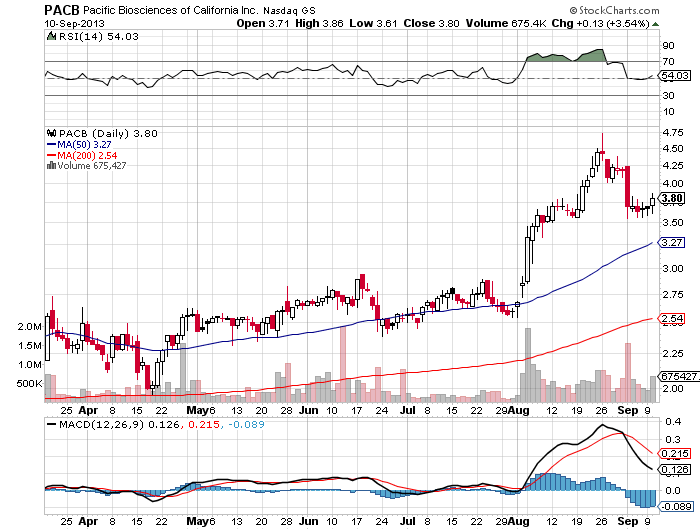Image resolution: width=700 pixels, height=530 pixels.
Task: Click the Nasdaq GS exchange label
Action: [289, 10]
